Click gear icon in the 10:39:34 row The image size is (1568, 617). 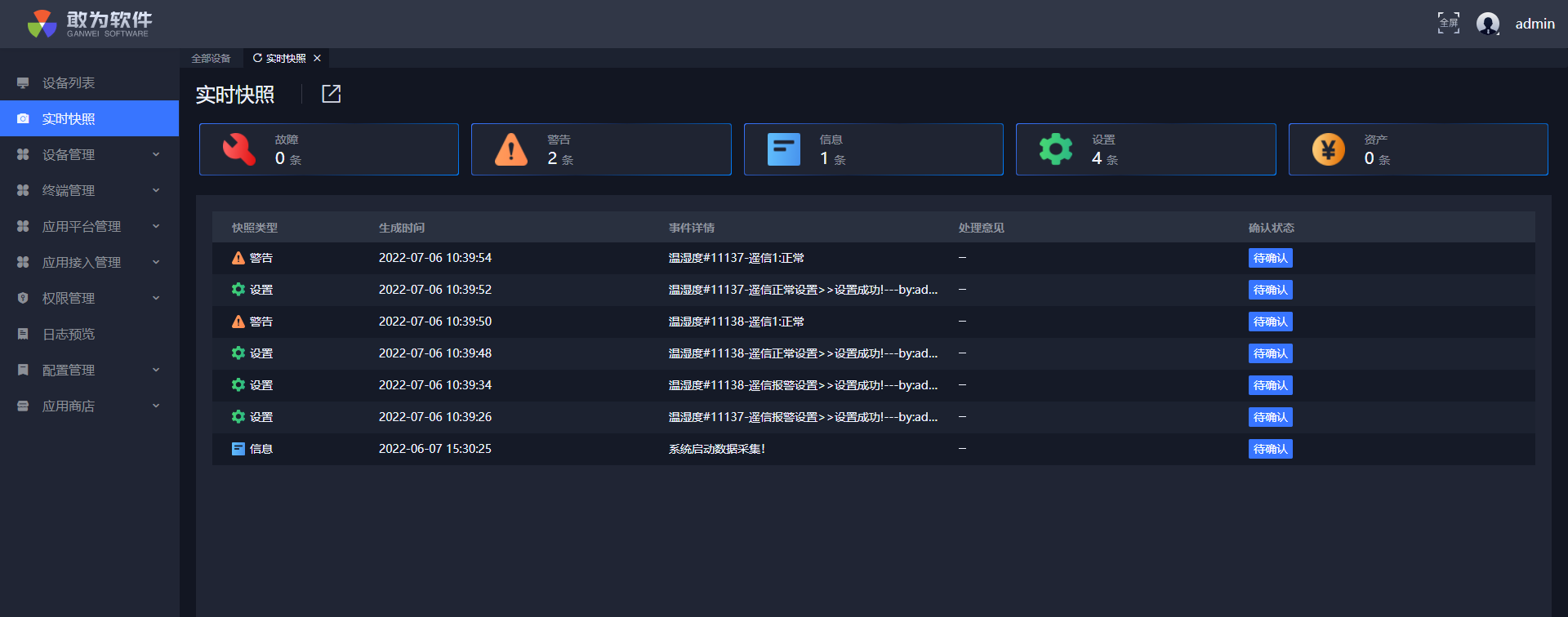tap(238, 384)
